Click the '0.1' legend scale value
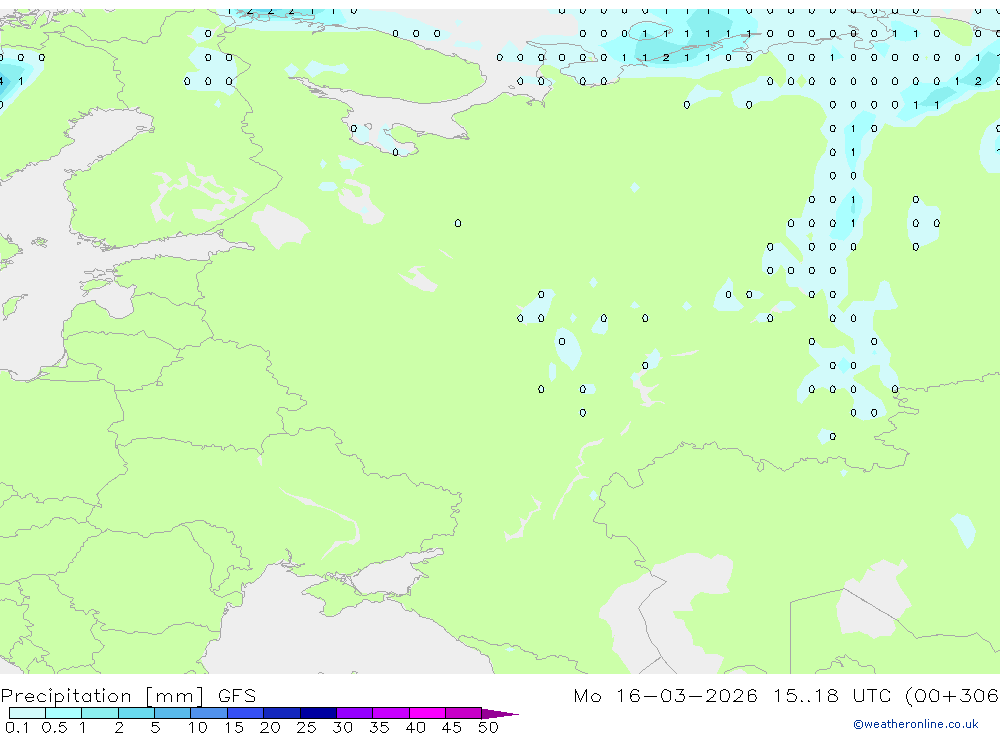This screenshot has width=1000, height=733. [17, 727]
